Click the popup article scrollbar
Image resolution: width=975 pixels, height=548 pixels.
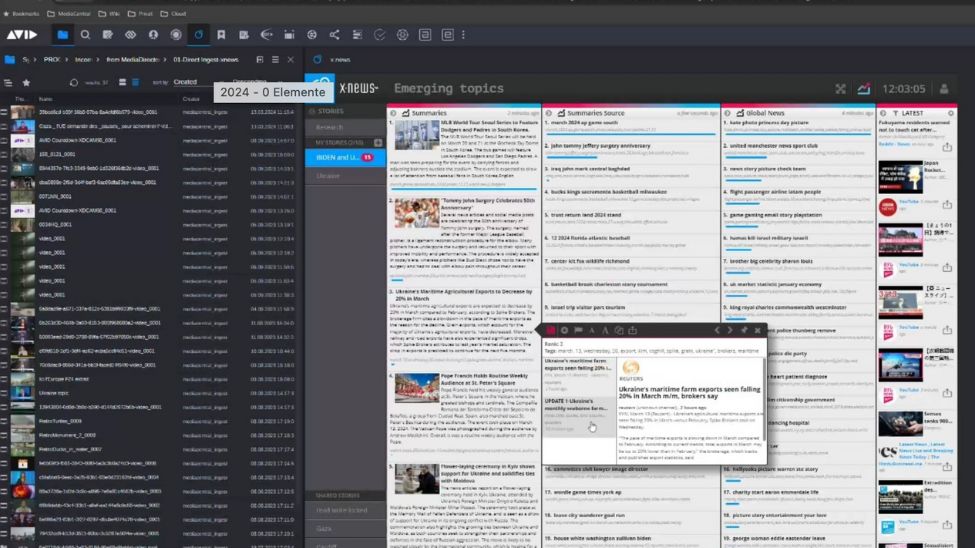764,401
